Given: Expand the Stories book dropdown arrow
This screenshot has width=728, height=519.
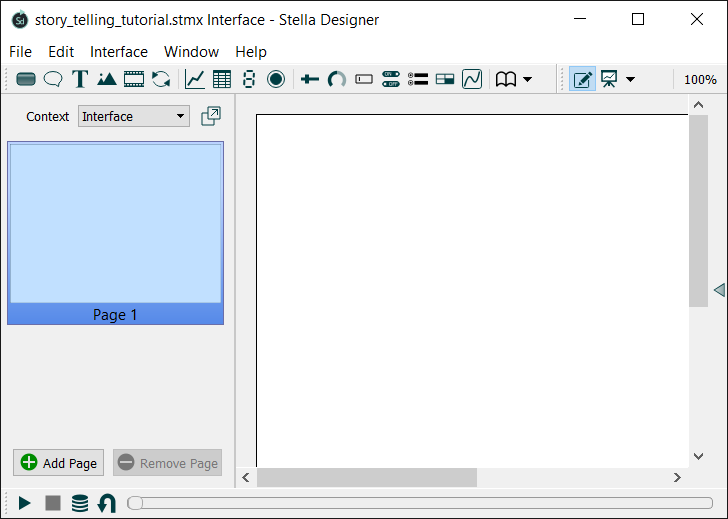Looking at the screenshot, I should tap(528, 79).
